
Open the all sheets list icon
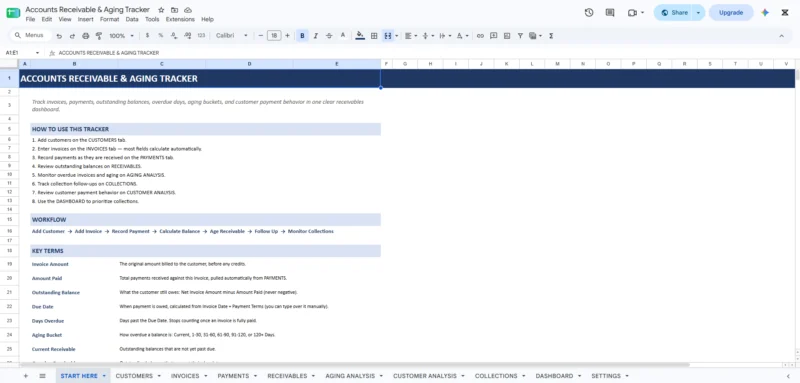[x=42, y=376]
